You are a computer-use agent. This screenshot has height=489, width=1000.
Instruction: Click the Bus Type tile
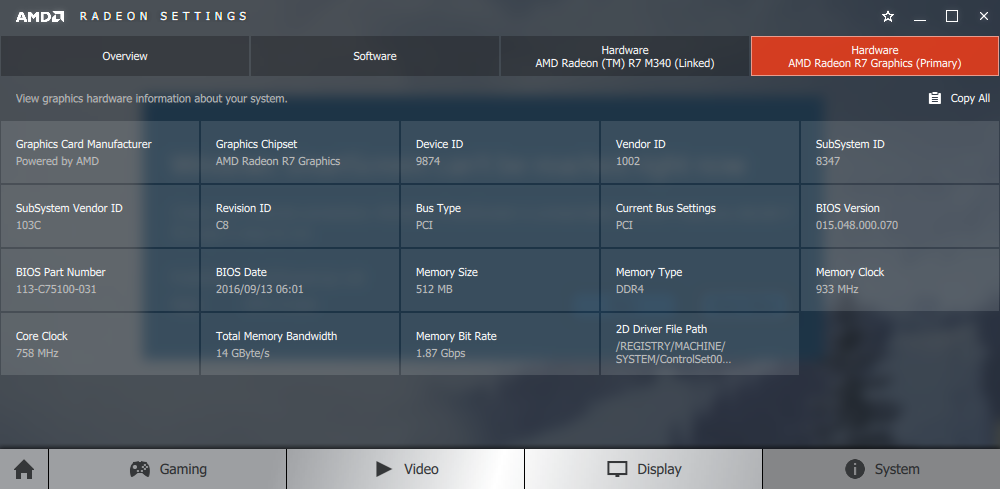click(x=500, y=216)
